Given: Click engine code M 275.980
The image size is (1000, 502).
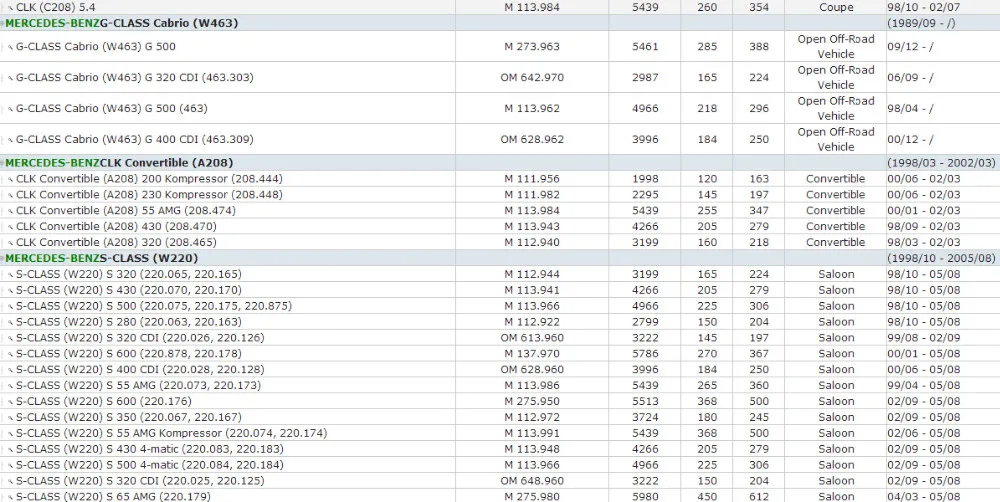Looking at the screenshot, I should 532,496.
